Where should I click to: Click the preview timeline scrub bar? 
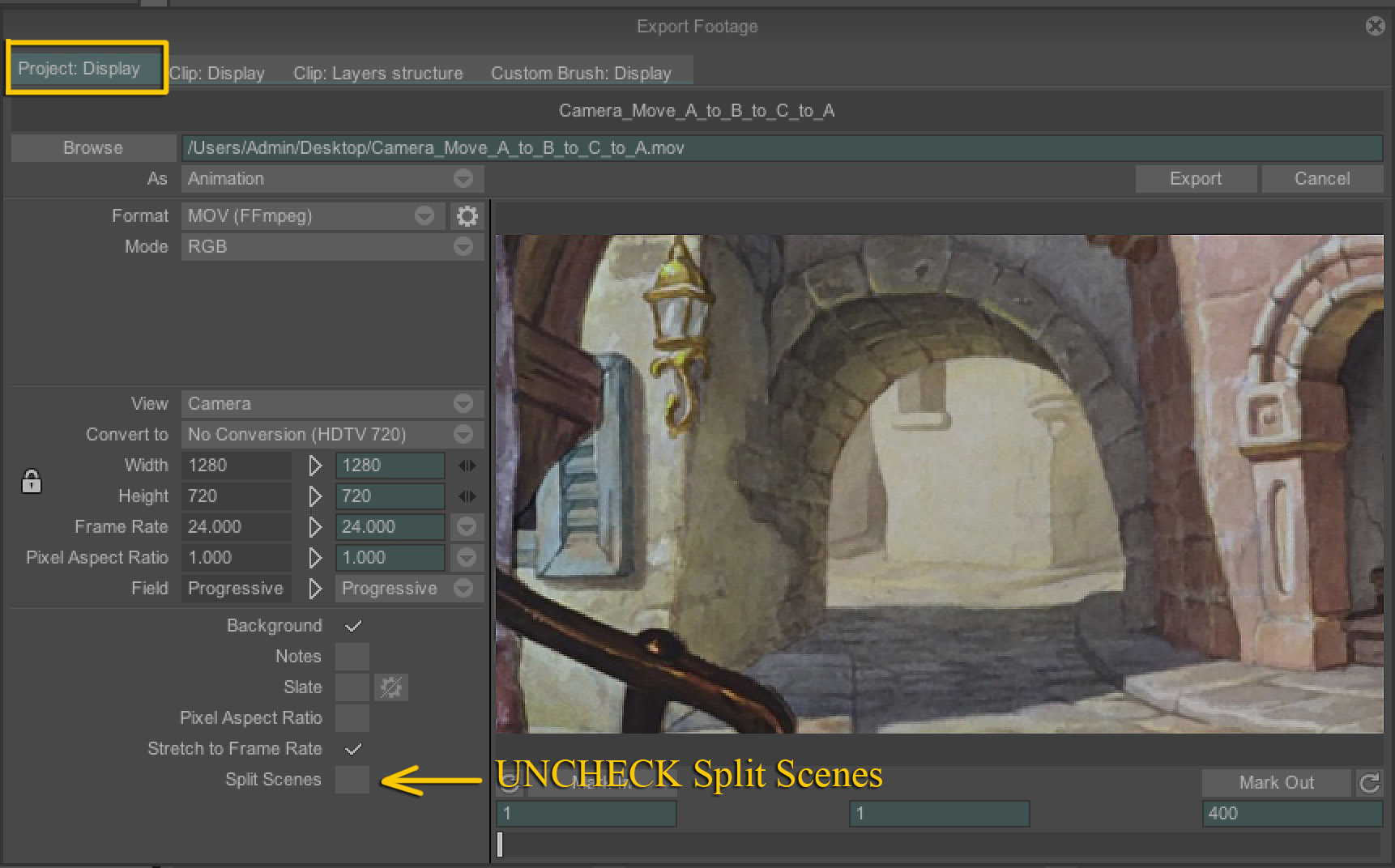[939, 845]
